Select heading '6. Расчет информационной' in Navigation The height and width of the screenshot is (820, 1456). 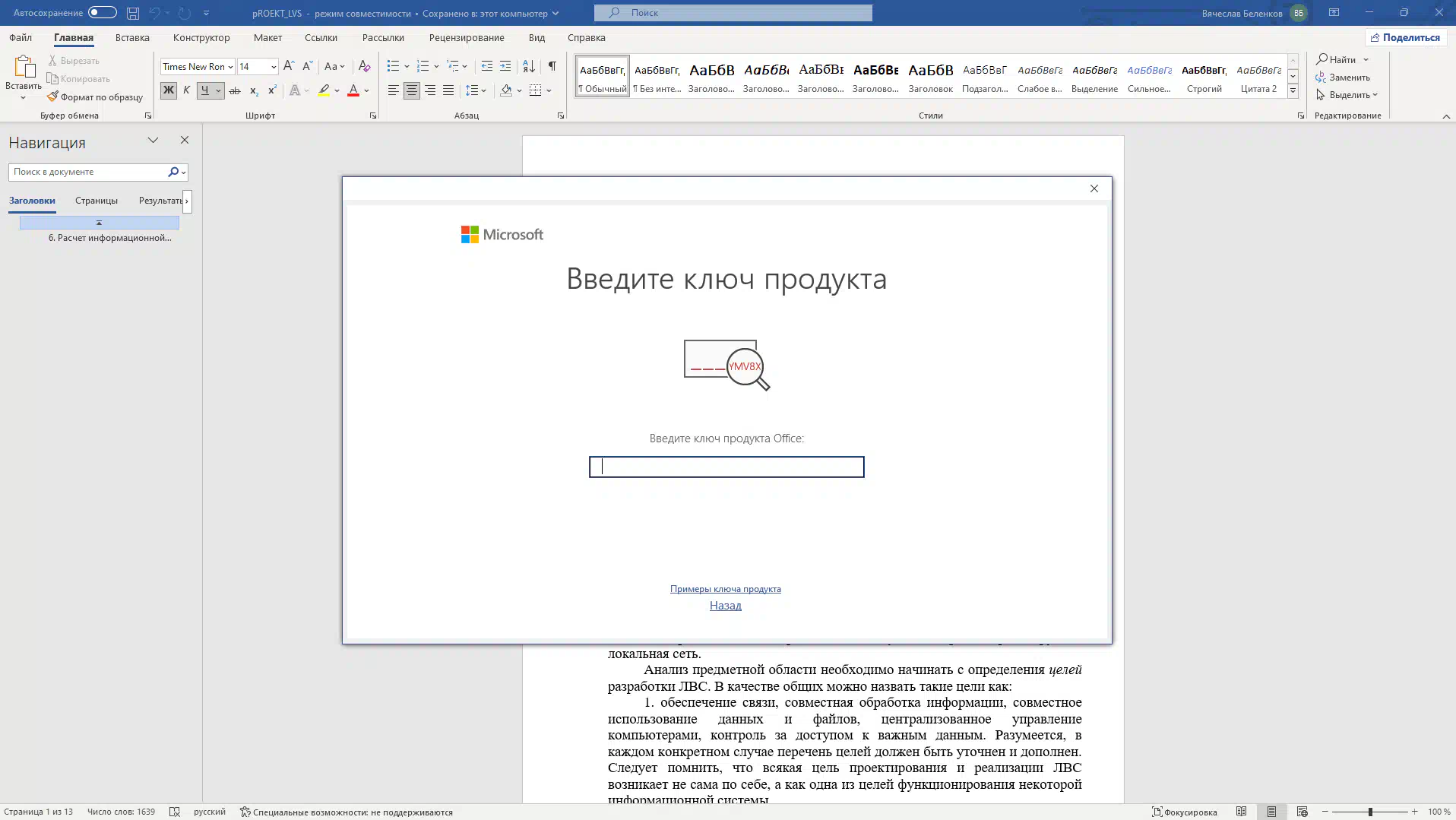pyautogui.click(x=110, y=238)
